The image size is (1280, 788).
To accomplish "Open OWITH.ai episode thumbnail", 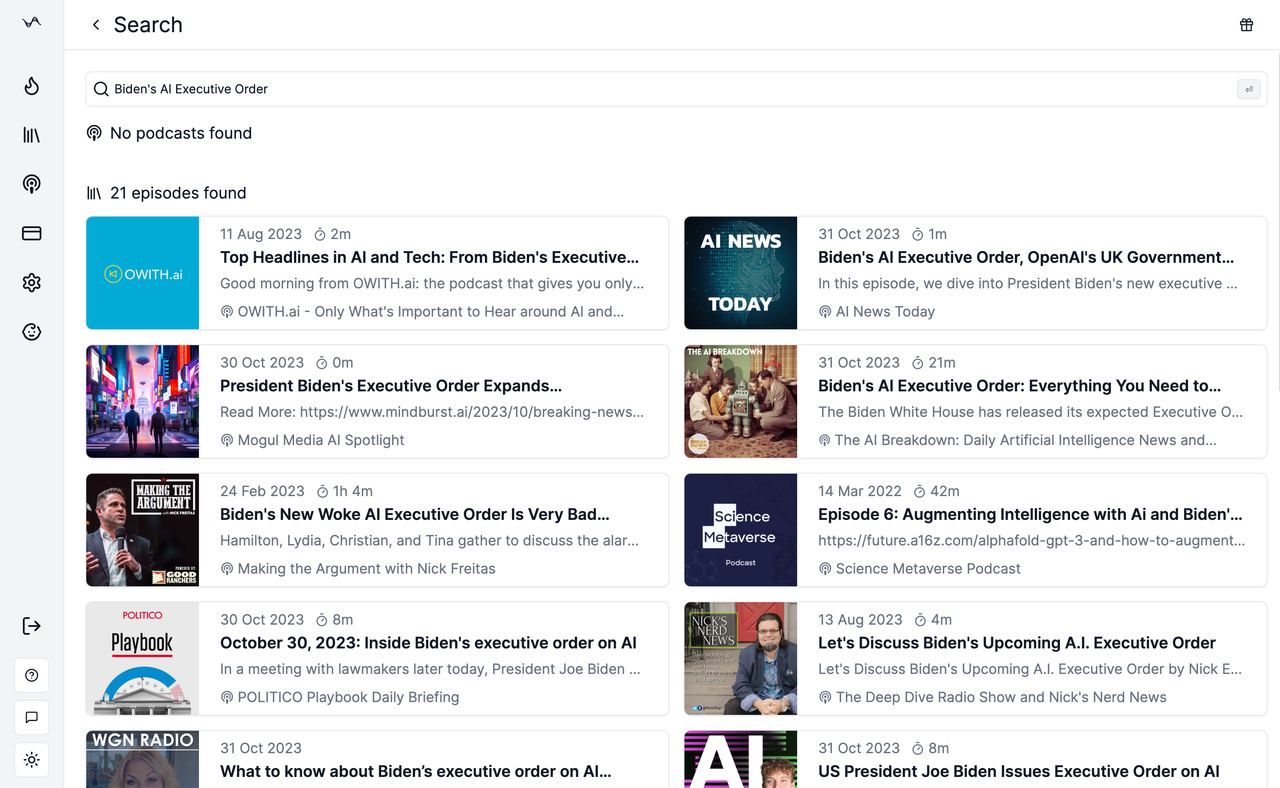I will tap(142, 273).
